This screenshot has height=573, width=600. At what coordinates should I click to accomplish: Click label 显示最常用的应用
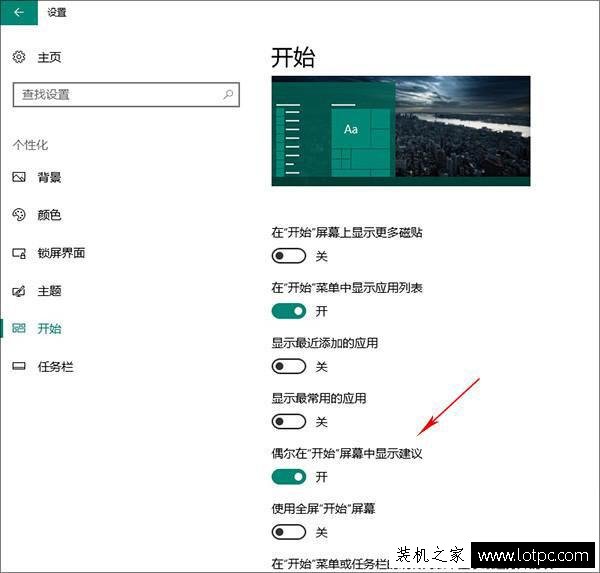pos(319,398)
